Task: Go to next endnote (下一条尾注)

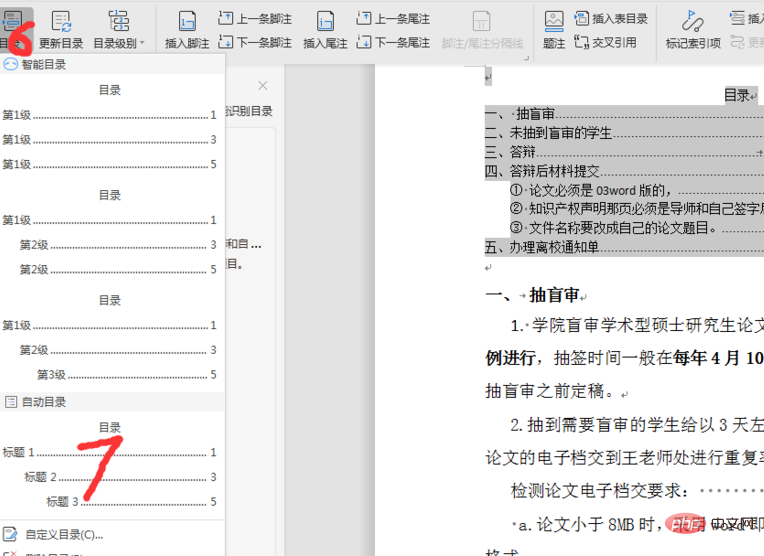Action: coord(393,42)
